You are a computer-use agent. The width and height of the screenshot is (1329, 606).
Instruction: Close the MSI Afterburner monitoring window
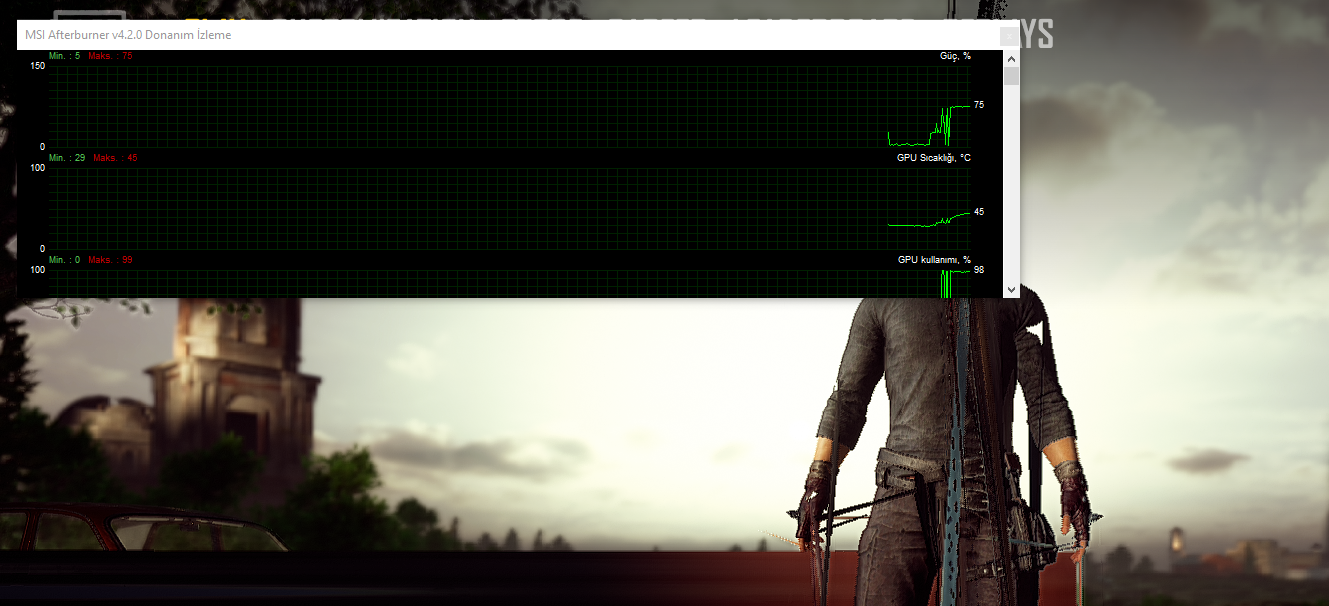point(1009,36)
